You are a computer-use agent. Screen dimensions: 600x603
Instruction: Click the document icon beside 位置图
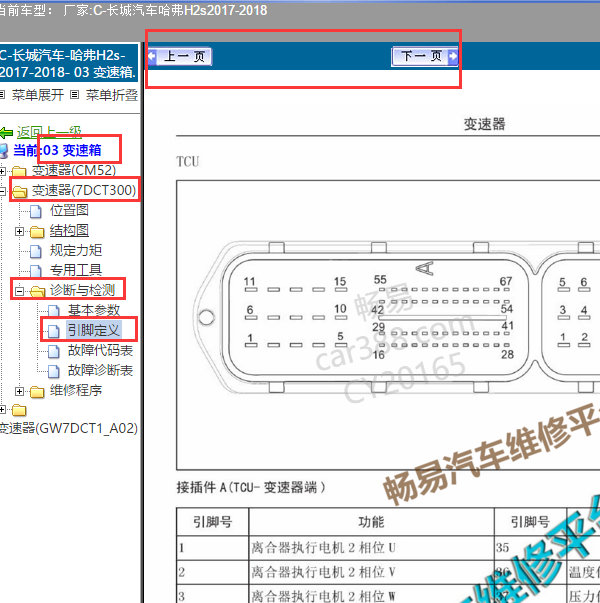click(36, 211)
